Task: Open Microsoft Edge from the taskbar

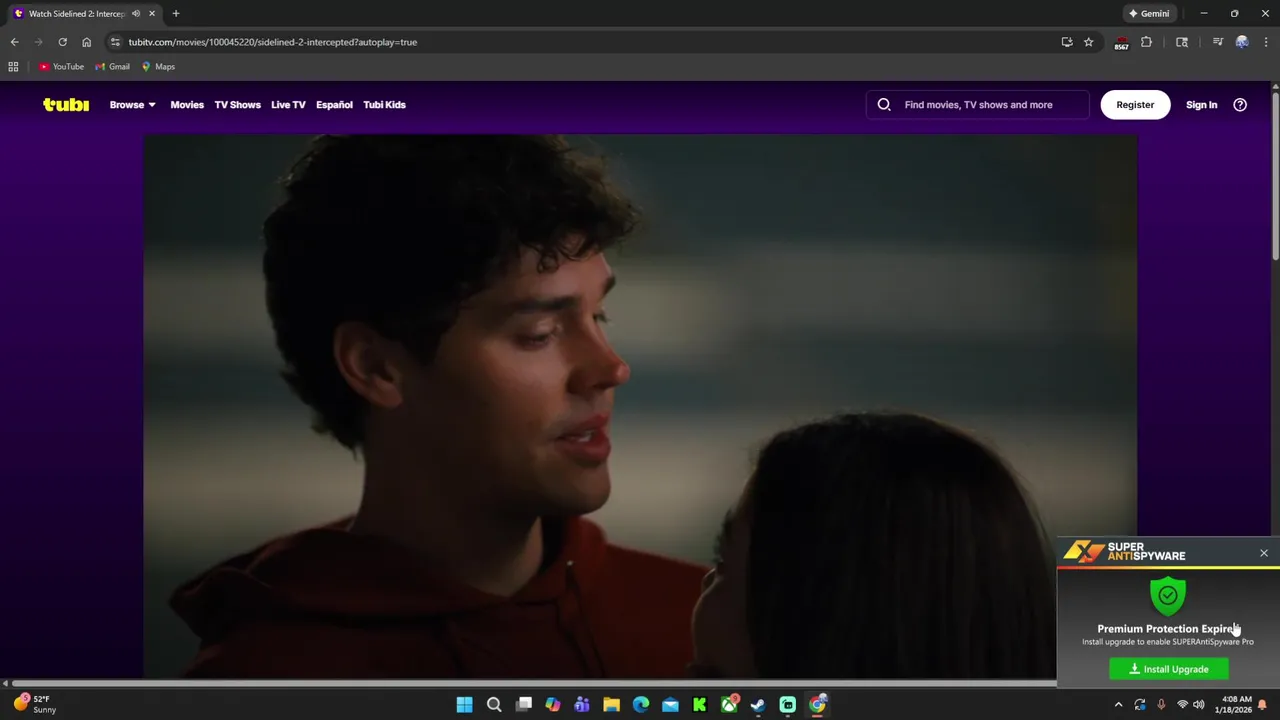Action: pos(641,705)
